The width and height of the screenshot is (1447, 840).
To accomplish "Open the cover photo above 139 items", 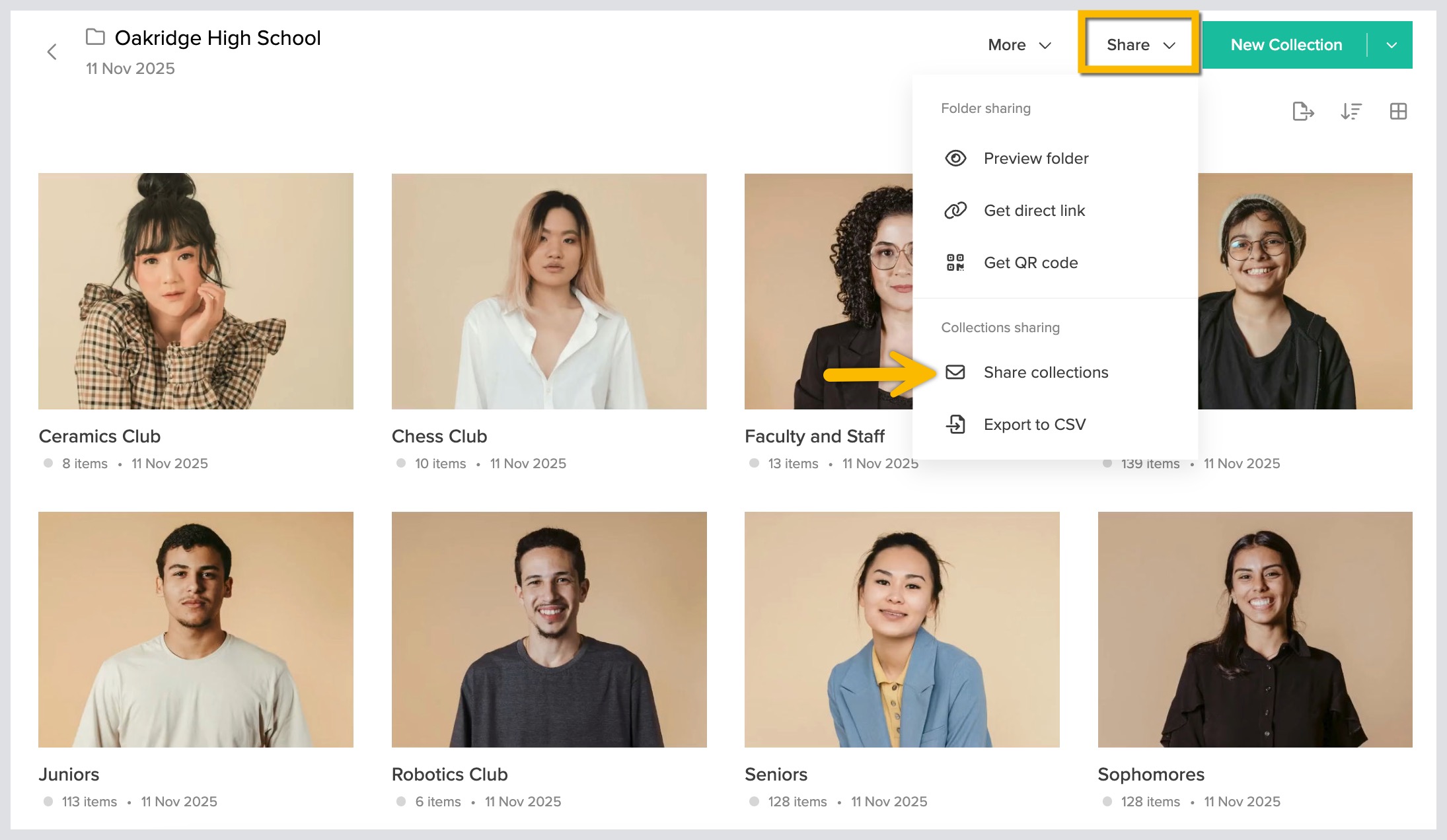I will click(x=1306, y=291).
